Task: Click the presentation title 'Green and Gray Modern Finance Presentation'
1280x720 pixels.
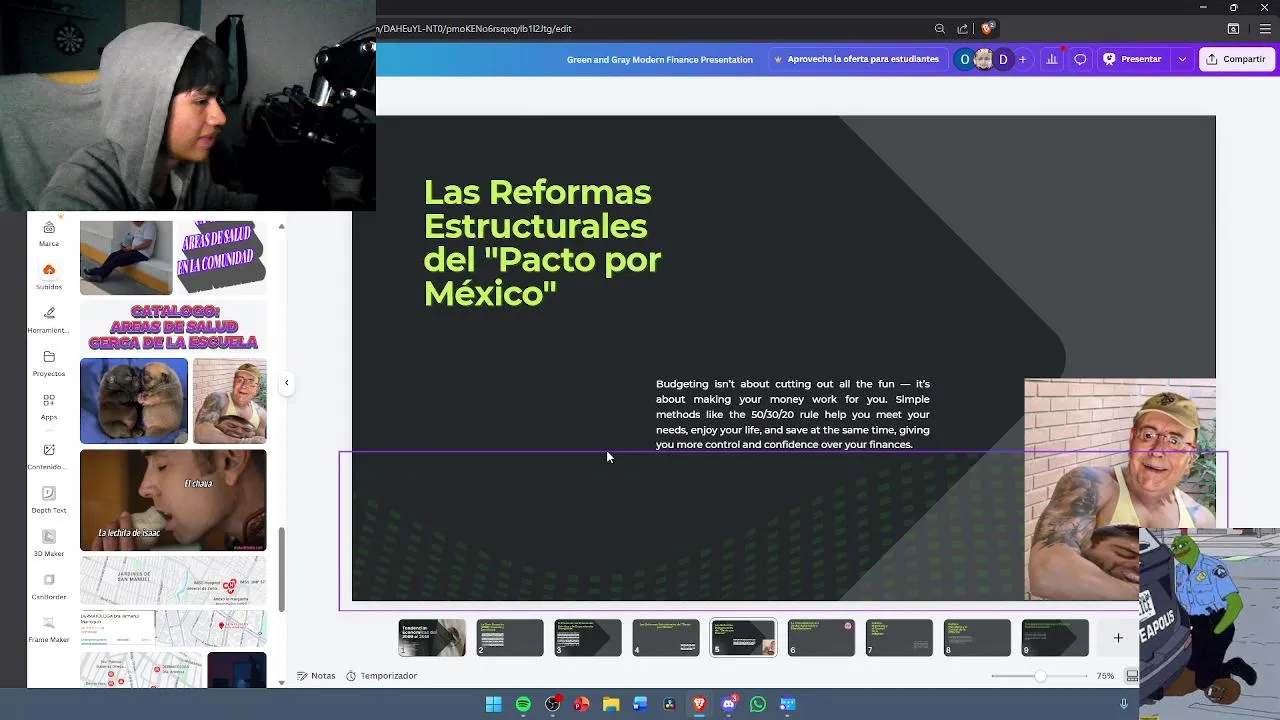Action: click(660, 60)
